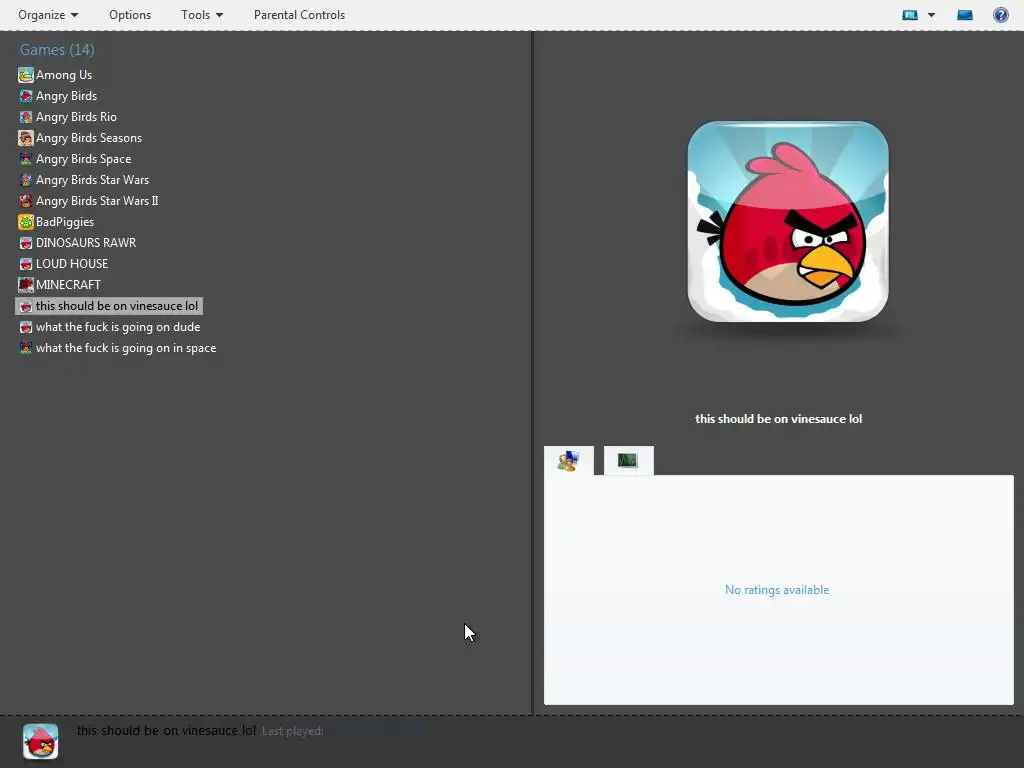This screenshot has width=1024, height=768.
Task: Click the large Angry Birds box art
Action: [x=788, y=221]
